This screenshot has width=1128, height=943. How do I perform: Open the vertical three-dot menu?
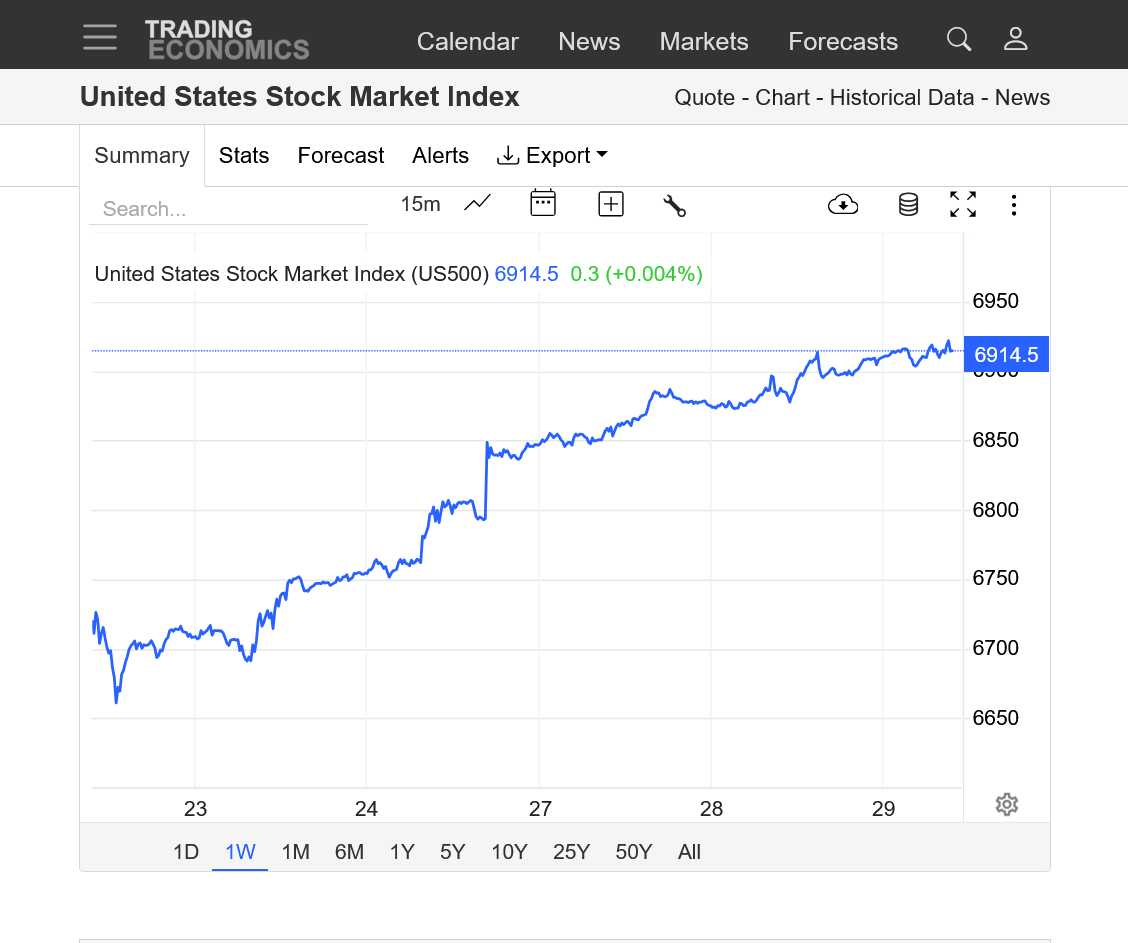(x=1014, y=205)
